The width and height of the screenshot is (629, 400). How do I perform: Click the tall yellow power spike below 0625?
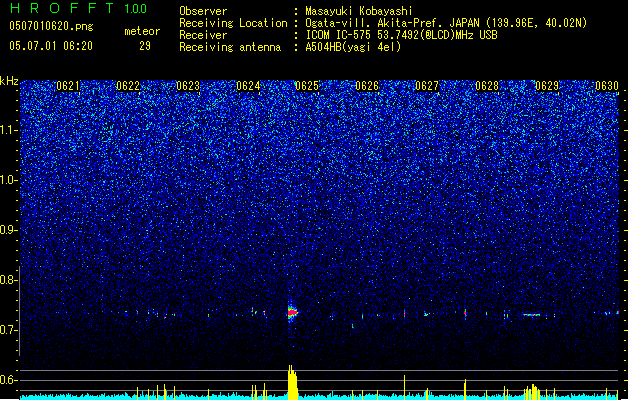293,382
